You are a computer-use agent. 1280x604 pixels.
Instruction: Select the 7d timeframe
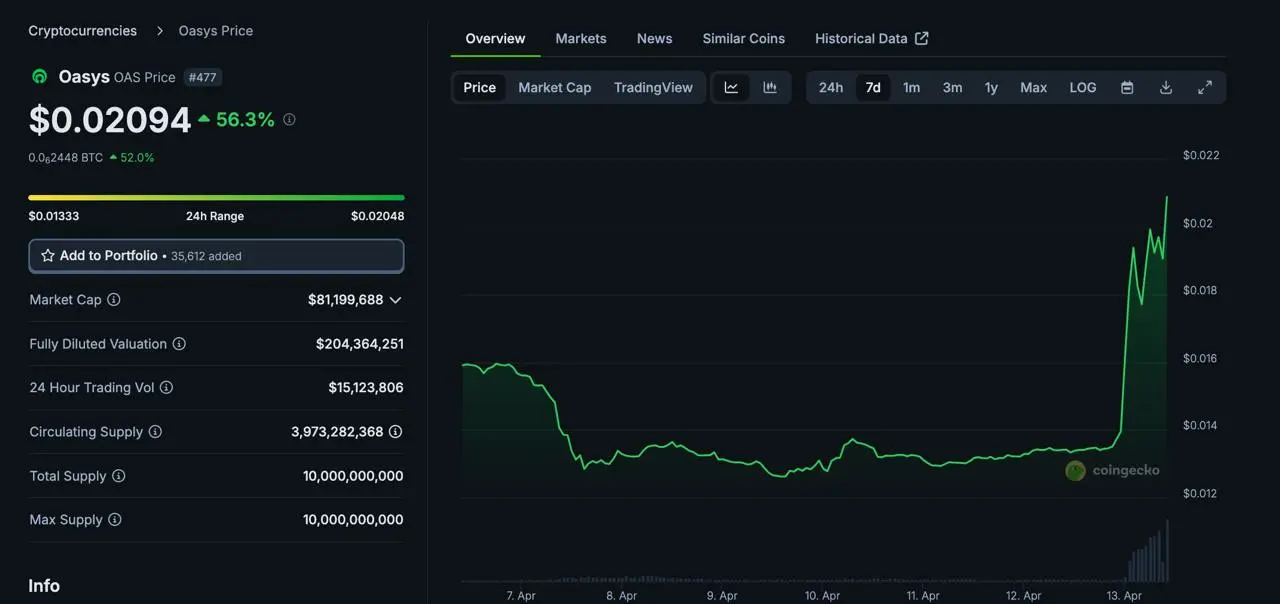point(872,87)
